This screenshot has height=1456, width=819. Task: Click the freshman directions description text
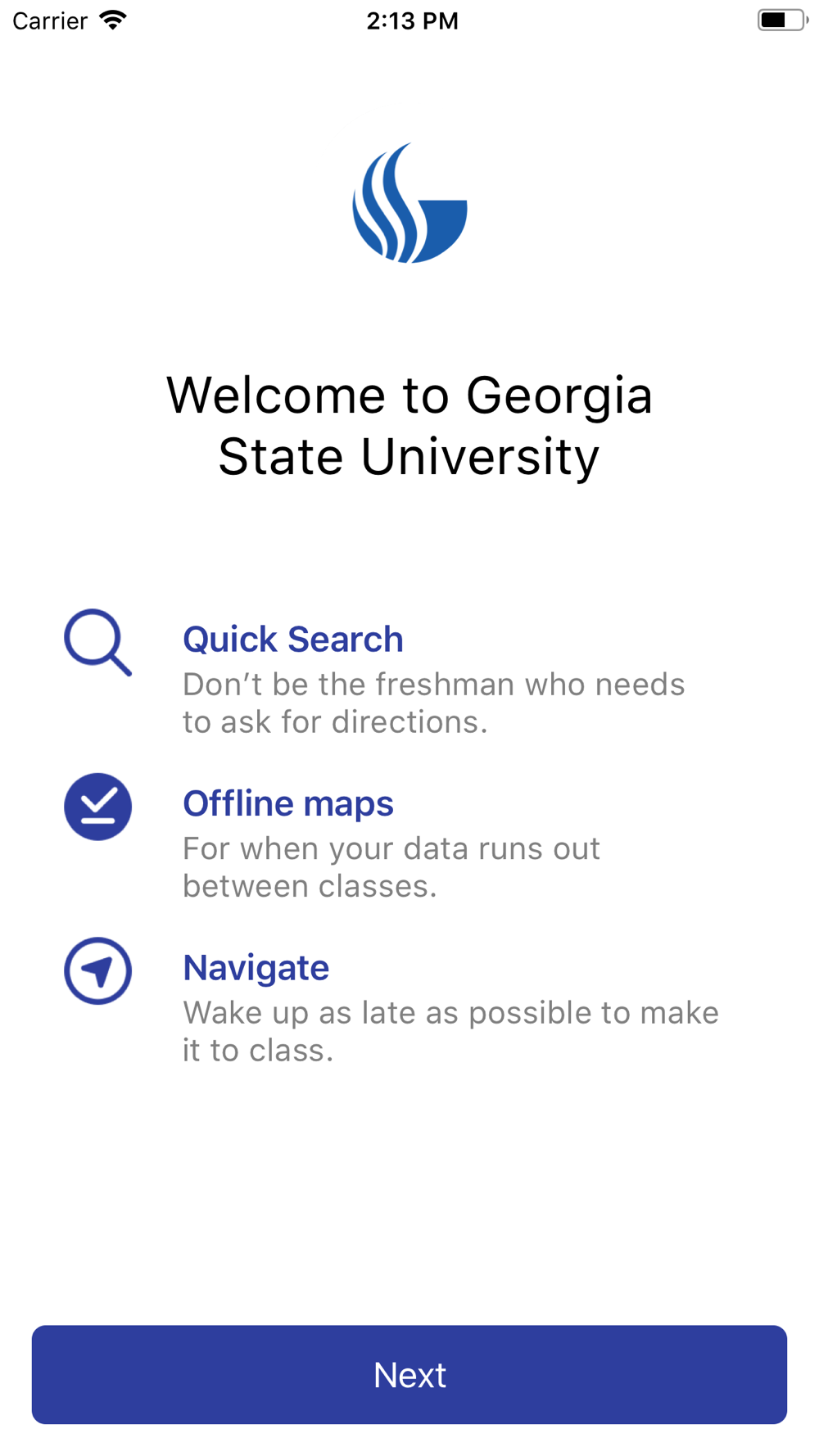point(433,703)
